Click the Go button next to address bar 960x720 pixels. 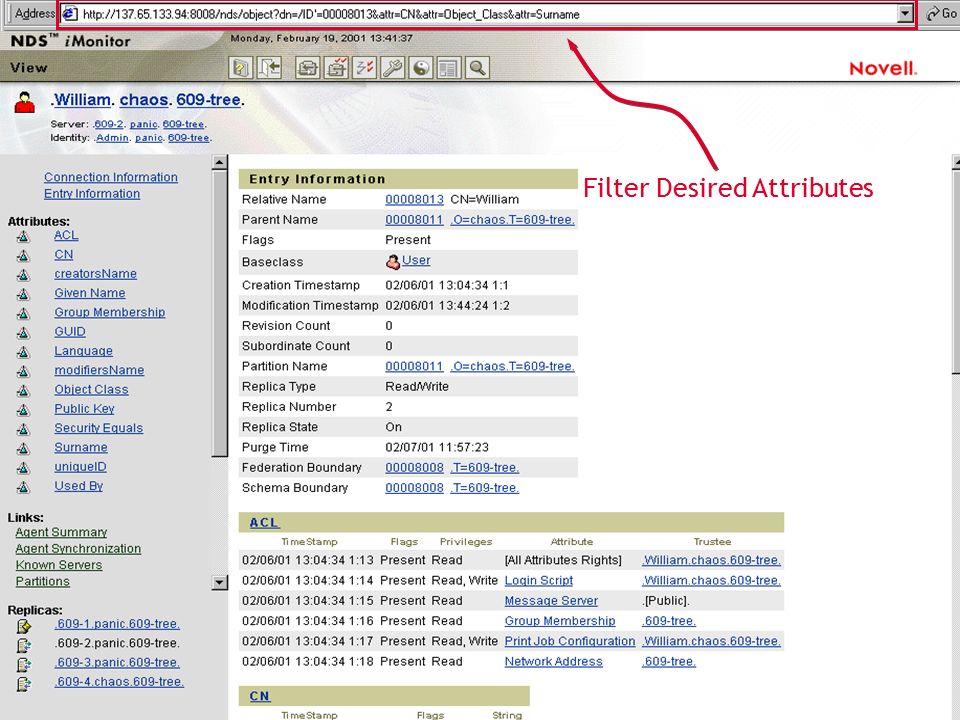[x=942, y=13]
